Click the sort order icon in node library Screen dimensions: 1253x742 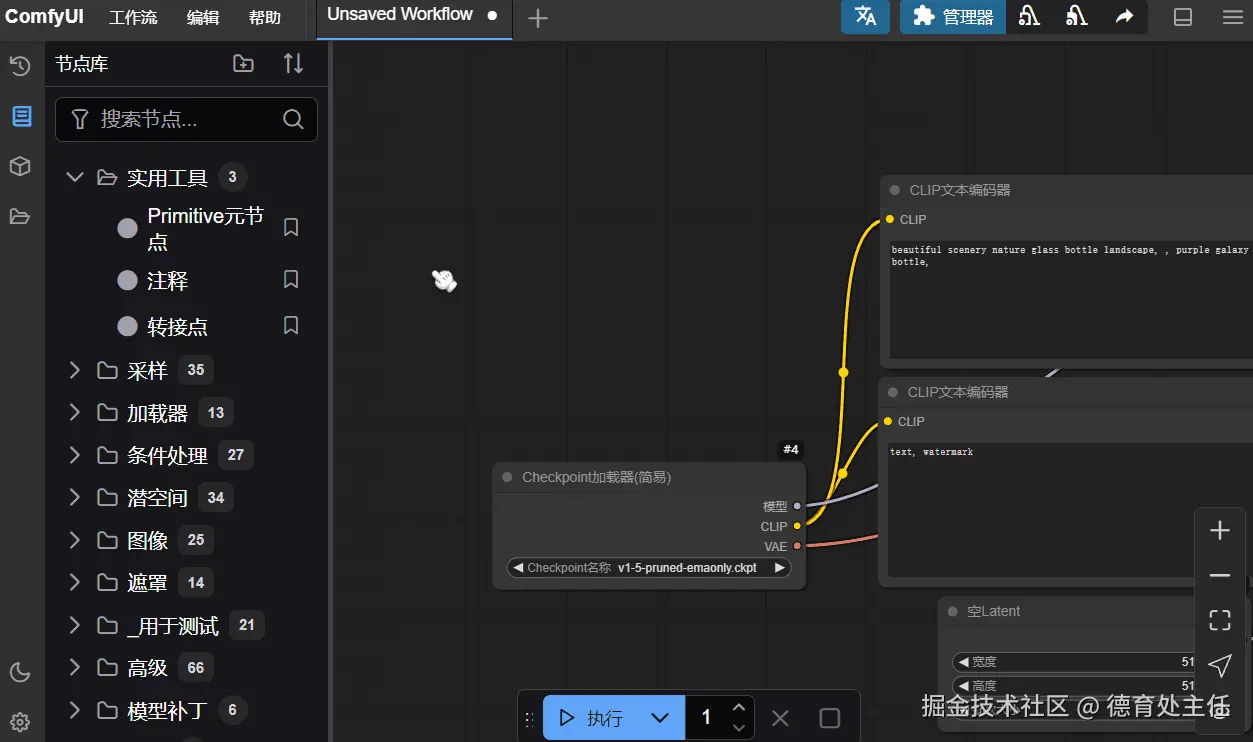(x=293, y=64)
